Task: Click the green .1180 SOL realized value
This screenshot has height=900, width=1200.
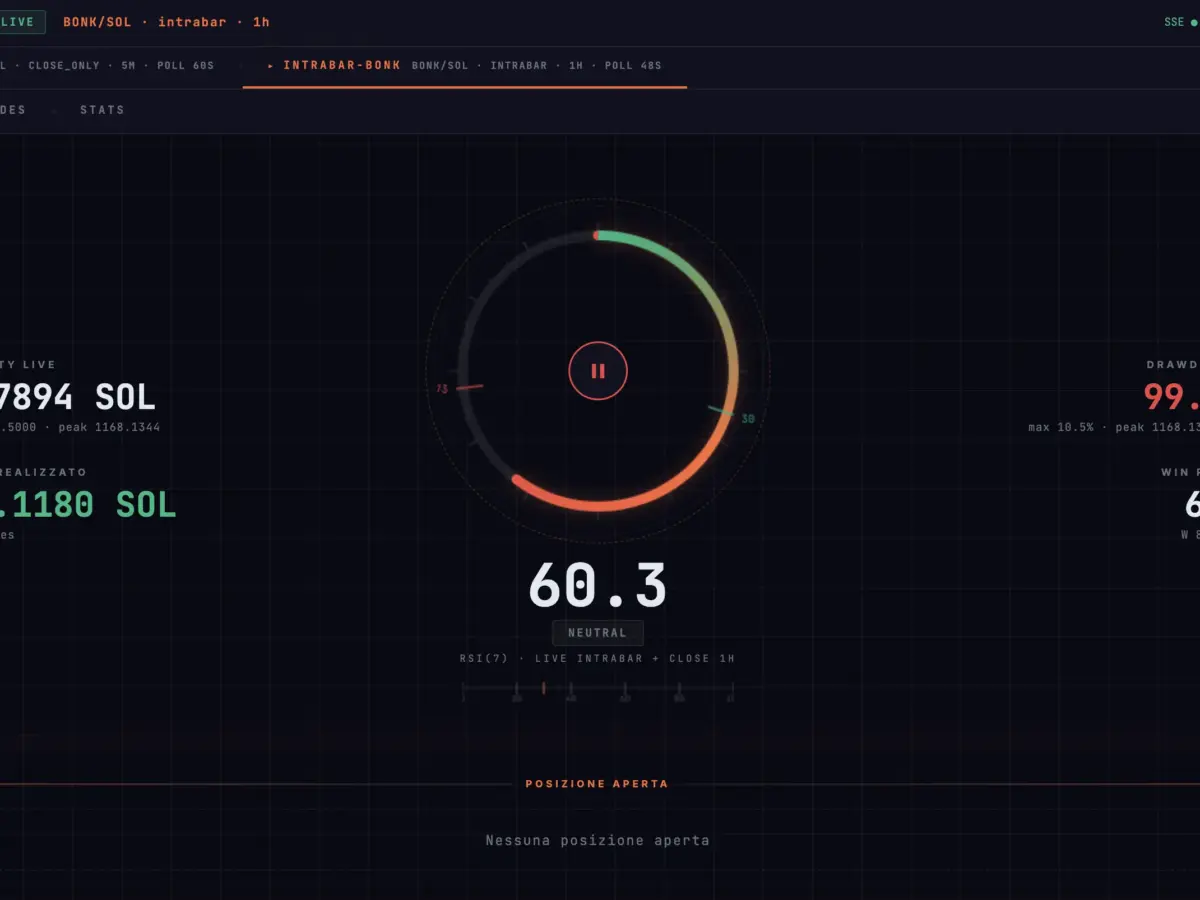Action: (88, 506)
